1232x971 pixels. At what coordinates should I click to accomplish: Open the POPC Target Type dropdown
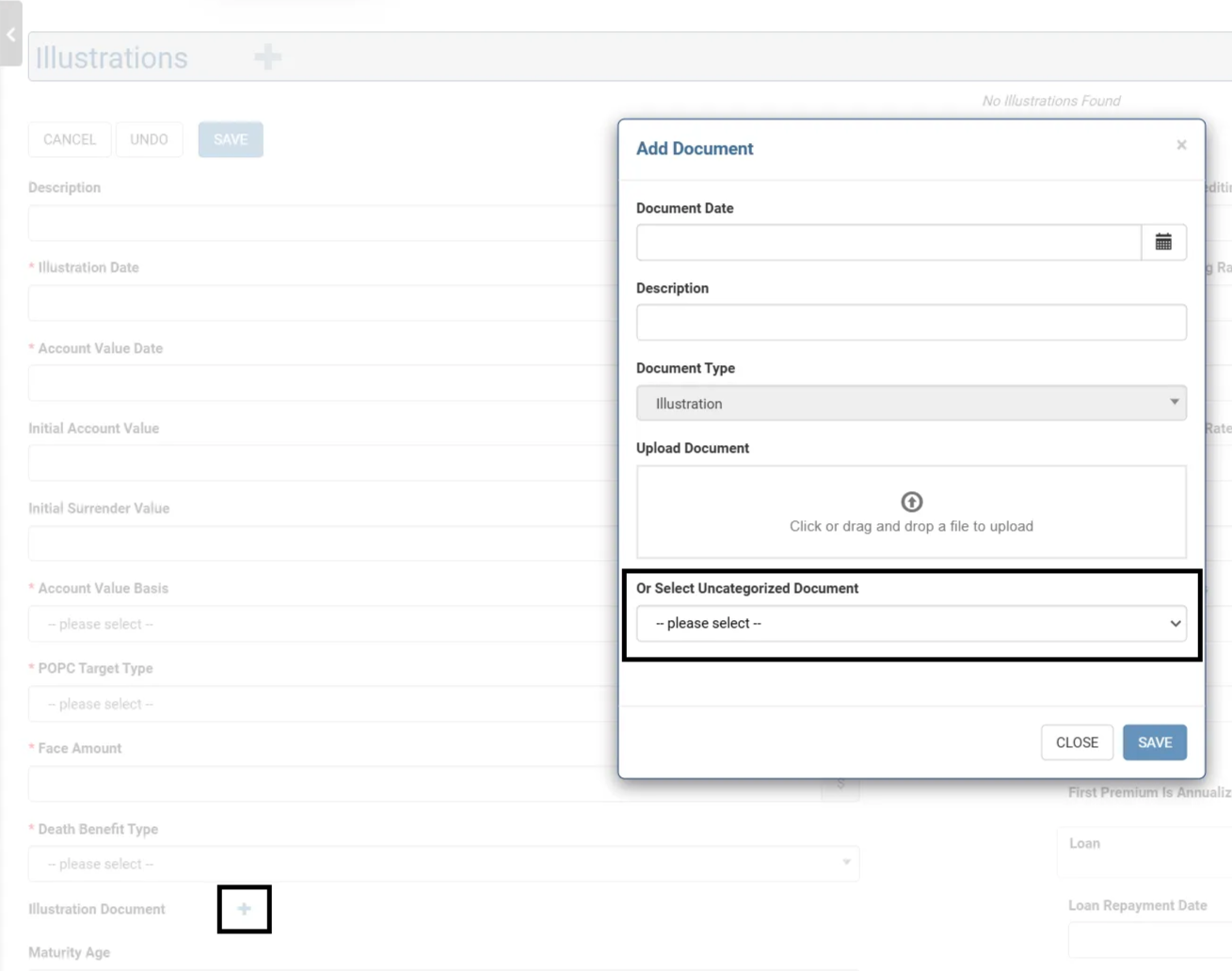[320, 704]
